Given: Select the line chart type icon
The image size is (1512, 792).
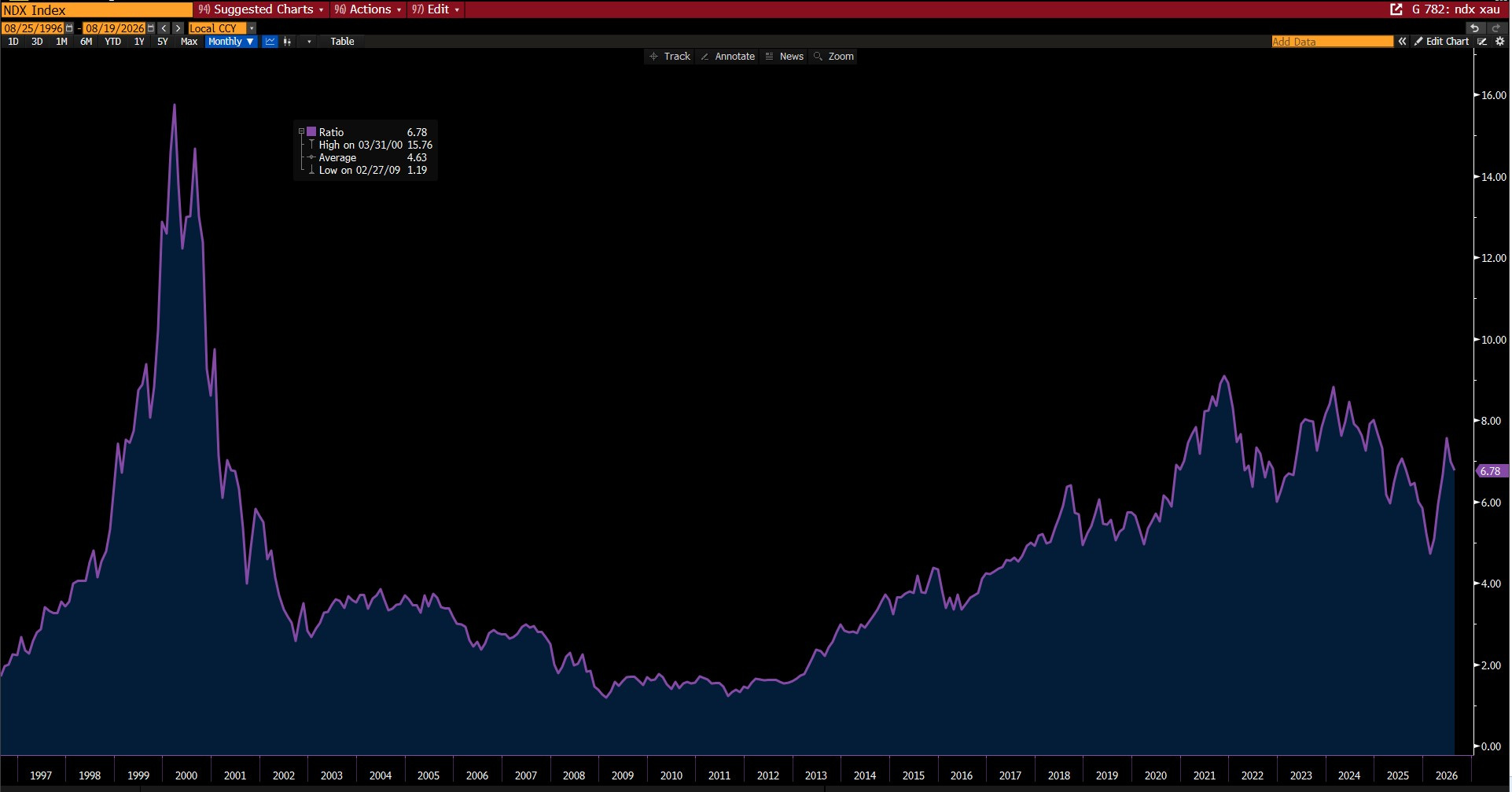Looking at the screenshot, I should (x=270, y=42).
